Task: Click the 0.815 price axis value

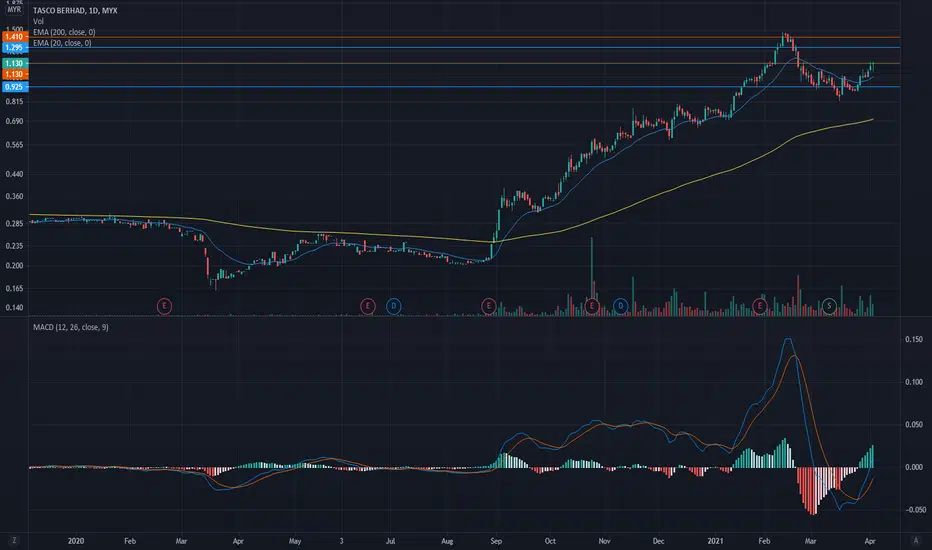Action: point(14,102)
